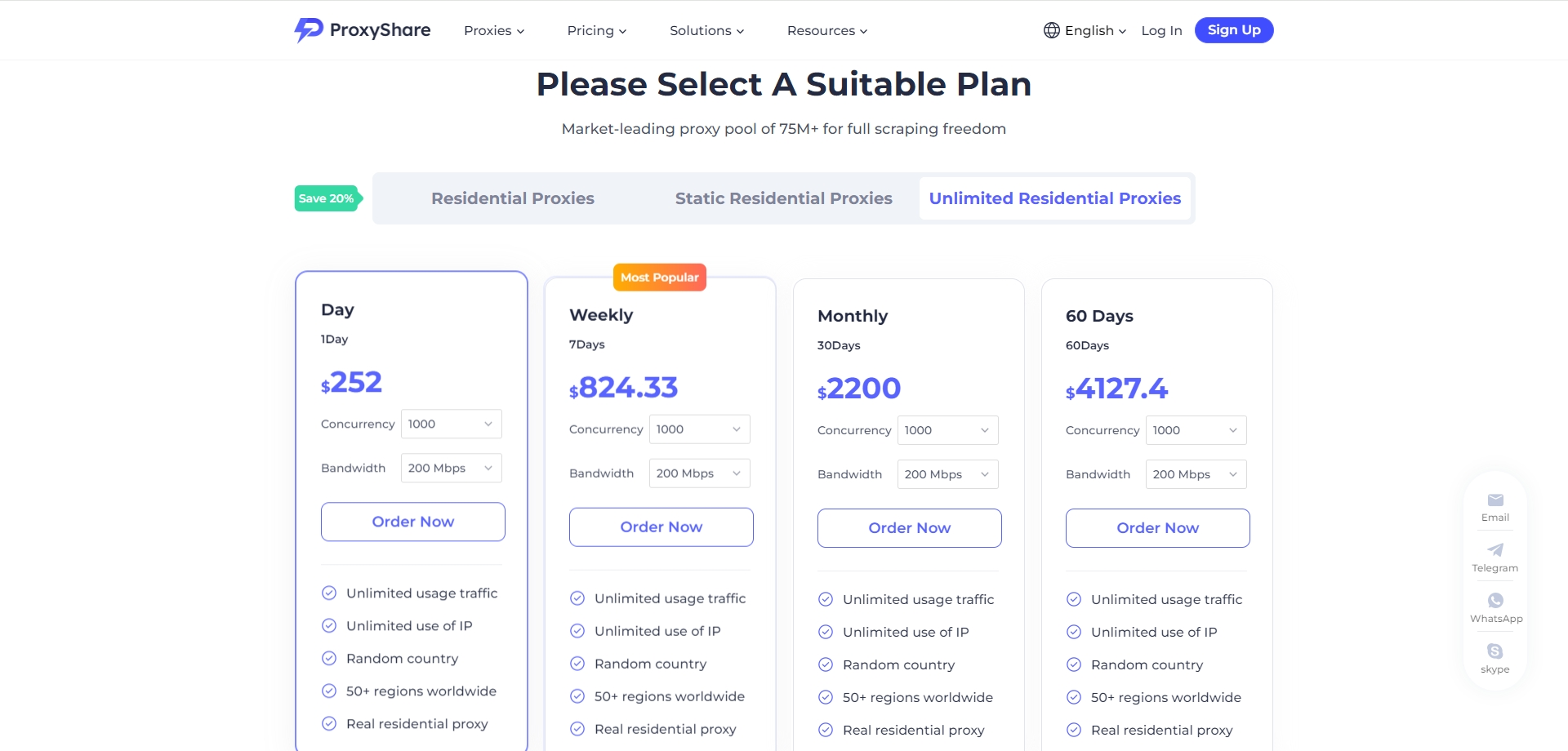1568x751 pixels.
Task: Expand the Pricing navigation menu
Action: [x=596, y=30]
